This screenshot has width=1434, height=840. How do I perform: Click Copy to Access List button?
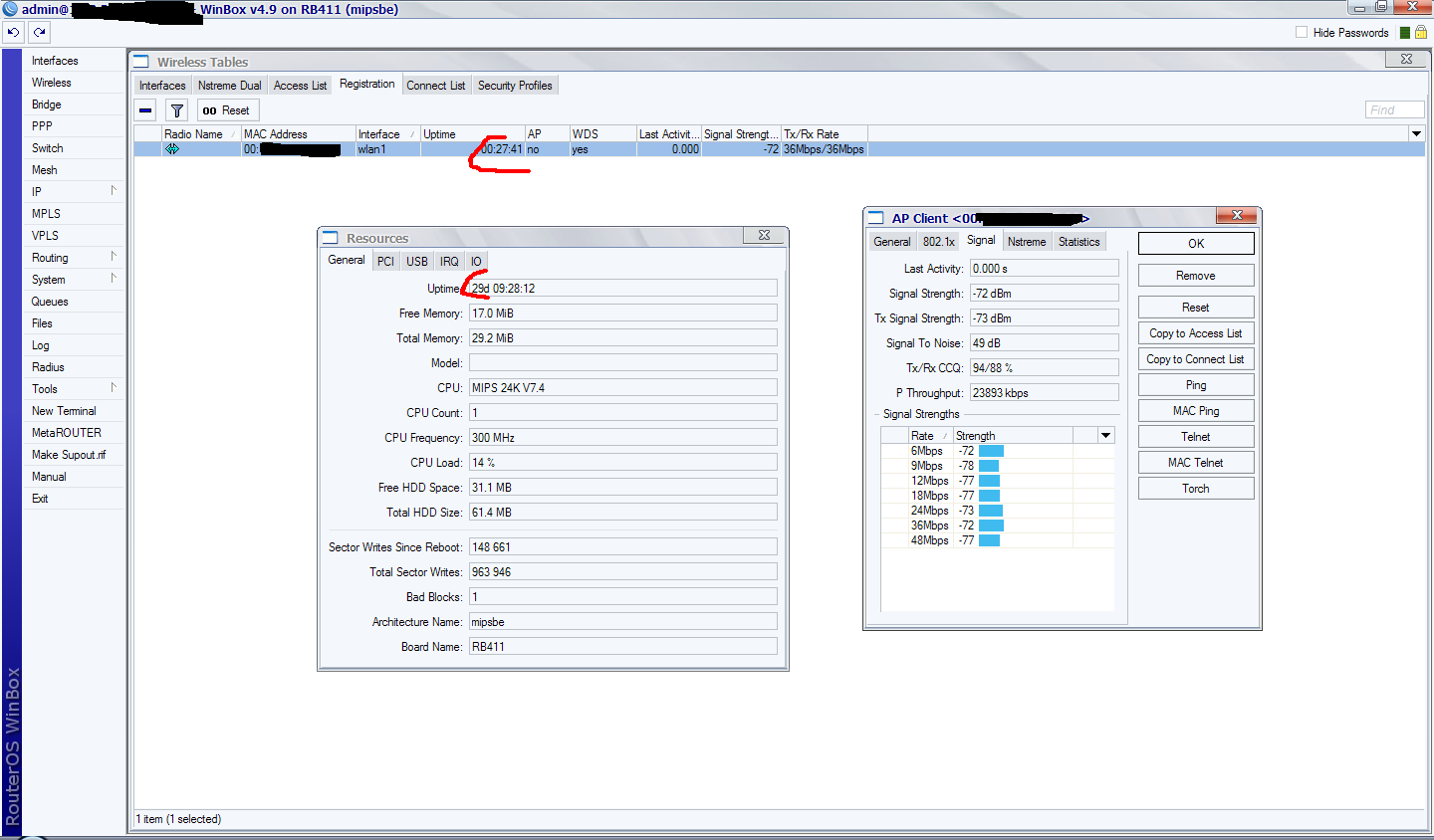coord(1196,333)
